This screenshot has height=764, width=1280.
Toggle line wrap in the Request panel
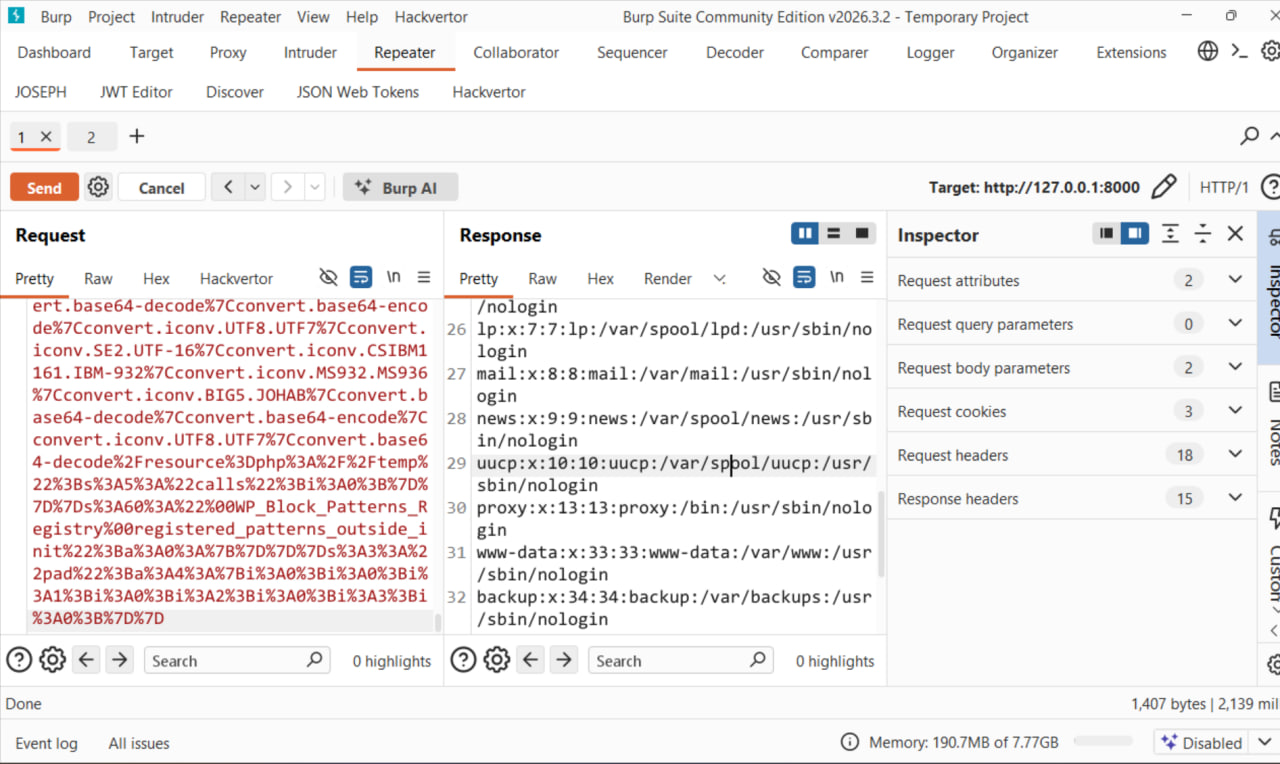(361, 277)
